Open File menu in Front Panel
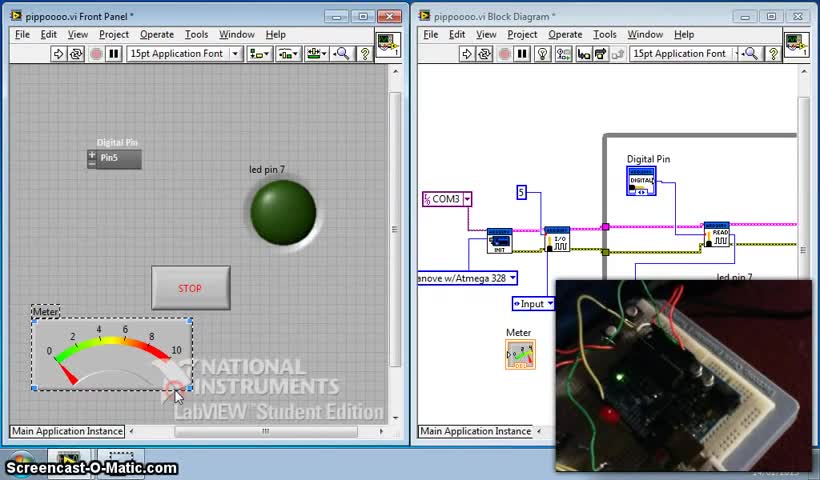The width and height of the screenshot is (820, 480). [22, 35]
